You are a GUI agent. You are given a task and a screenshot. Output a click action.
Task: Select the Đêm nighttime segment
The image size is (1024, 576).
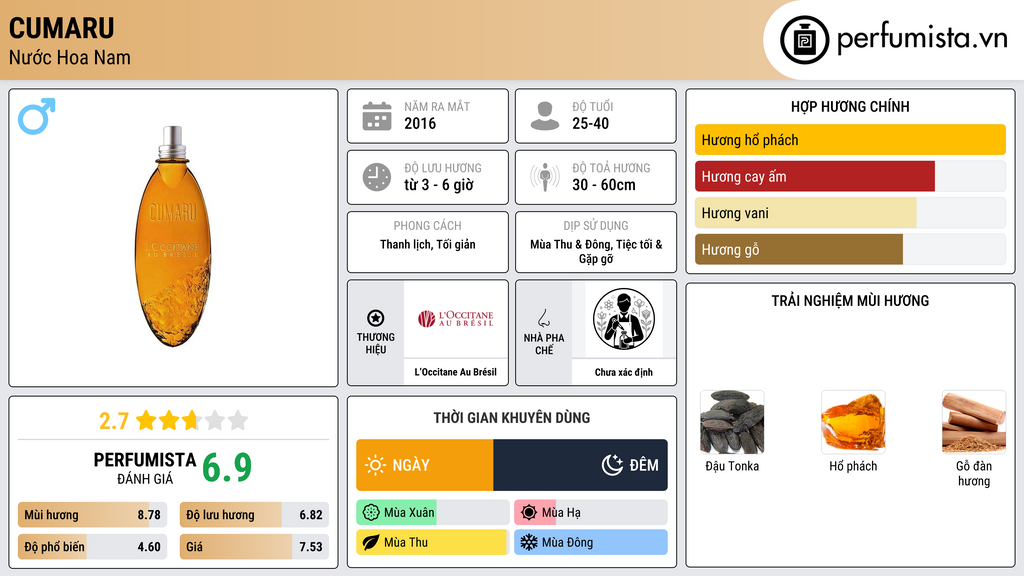coord(581,465)
